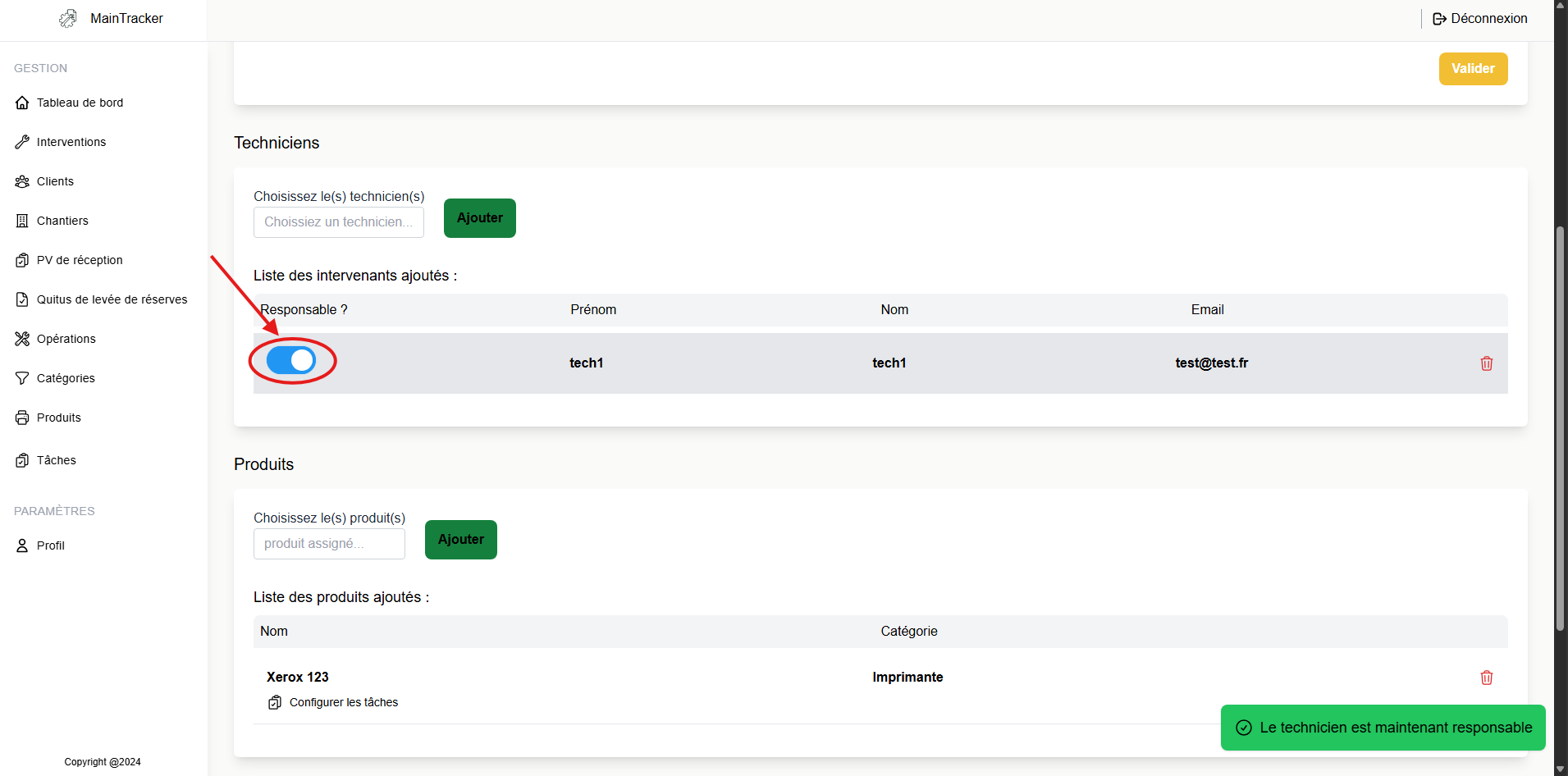Screen dimensions: 1568x776
Task: Go to Chantiers in the sidebar
Action: click(62, 221)
